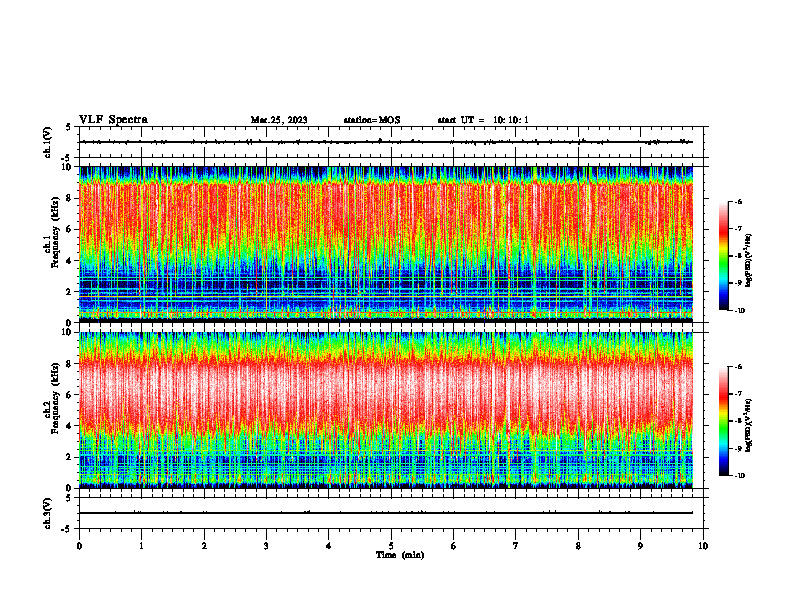
Task: Select the ch.1 spectrogram color bar
Action: point(724,256)
